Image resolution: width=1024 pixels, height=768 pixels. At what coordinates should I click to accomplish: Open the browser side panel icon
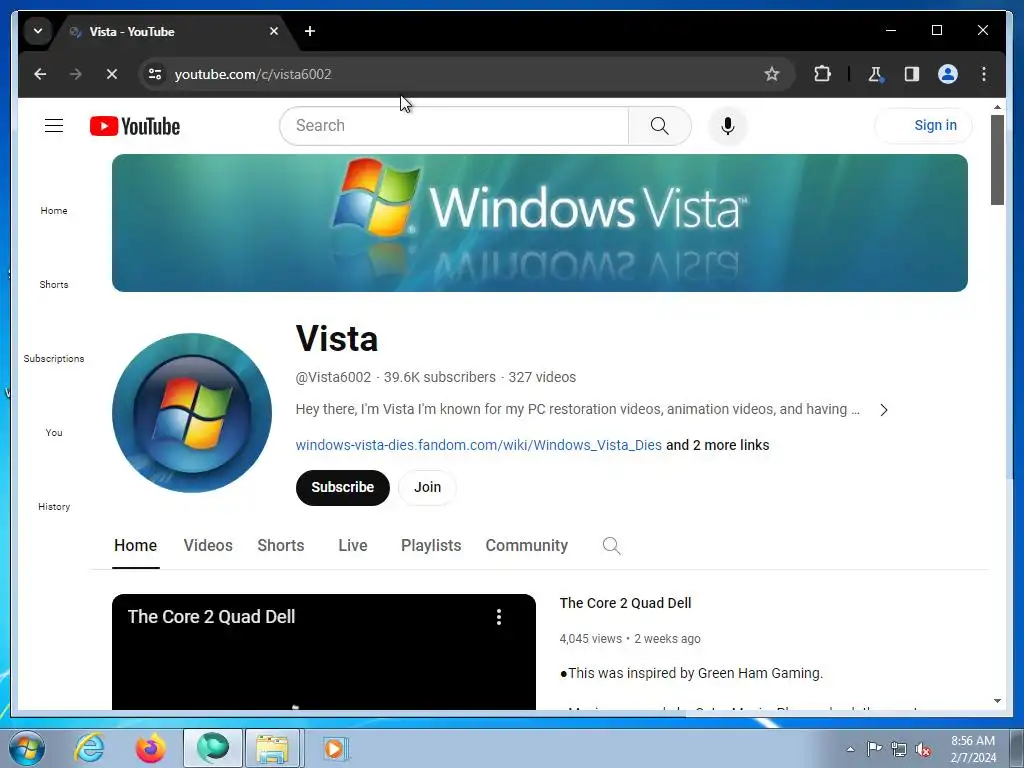click(x=912, y=74)
